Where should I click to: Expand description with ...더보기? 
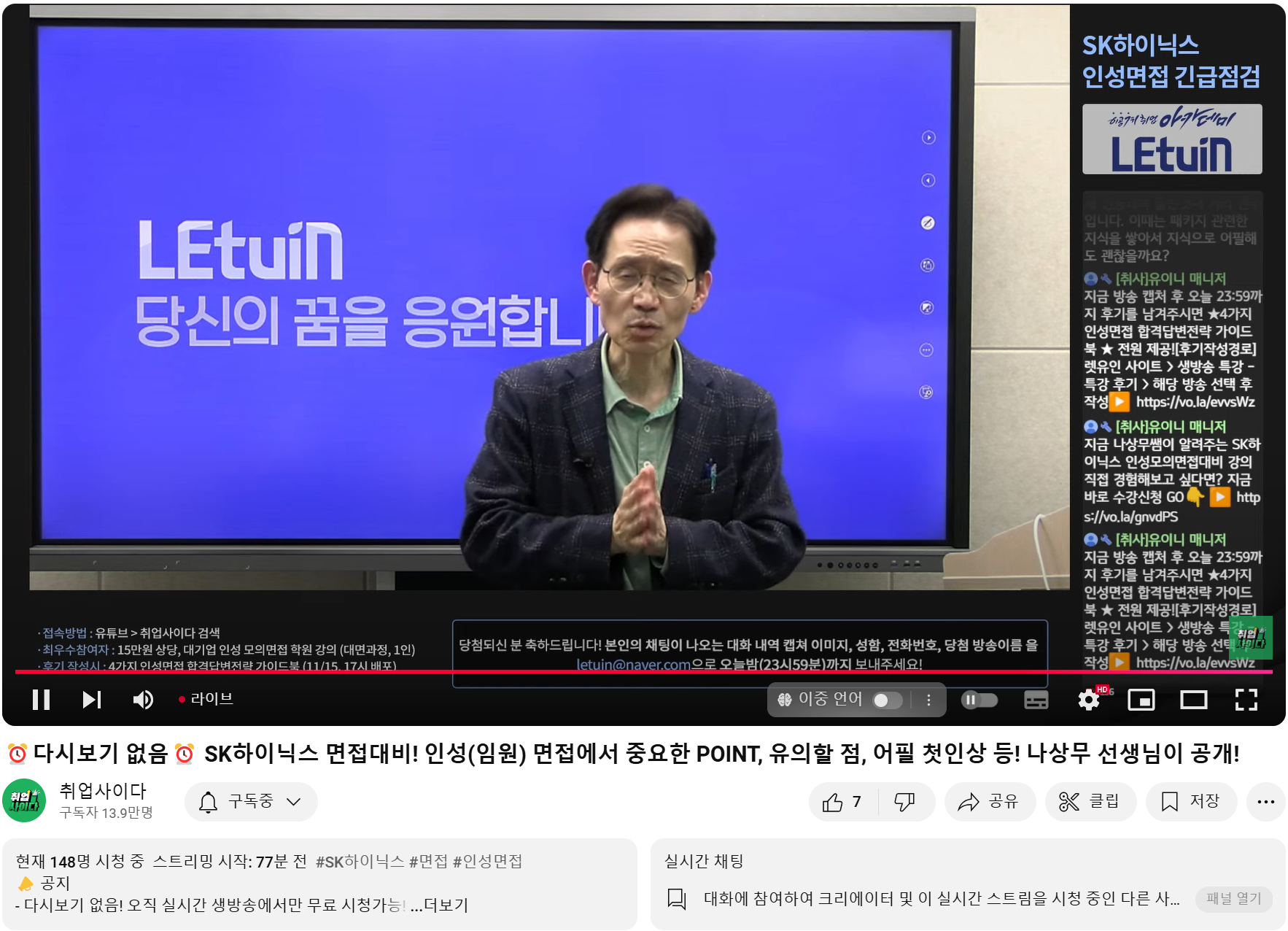(x=439, y=905)
